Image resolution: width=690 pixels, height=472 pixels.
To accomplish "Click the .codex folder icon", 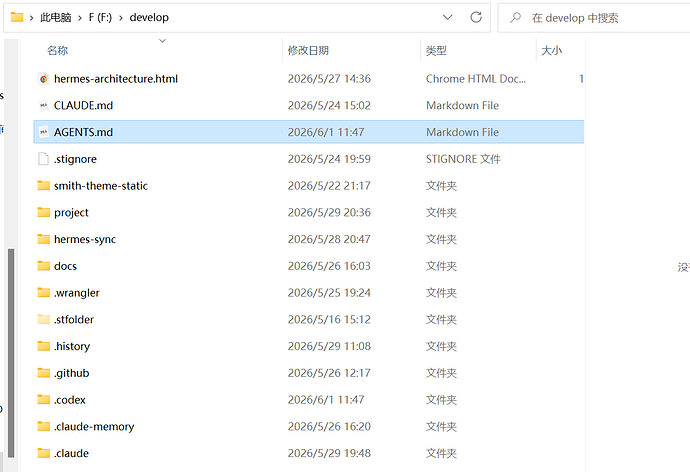I will pyautogui.click(x=43, y=399).
